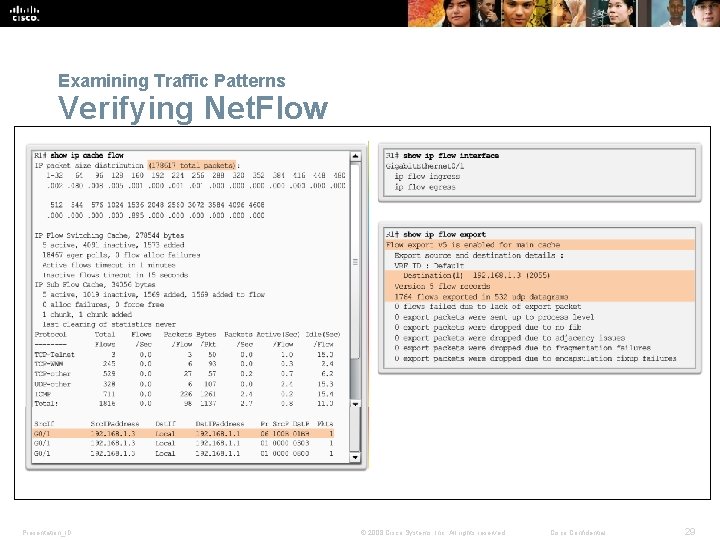Click the fragmentation failures export line

click(x=523, y=348)
